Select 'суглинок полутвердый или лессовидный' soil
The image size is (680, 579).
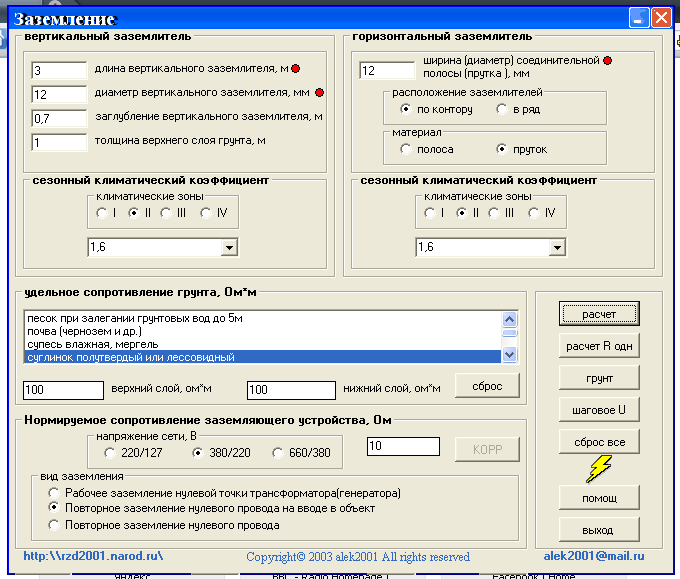263,357
